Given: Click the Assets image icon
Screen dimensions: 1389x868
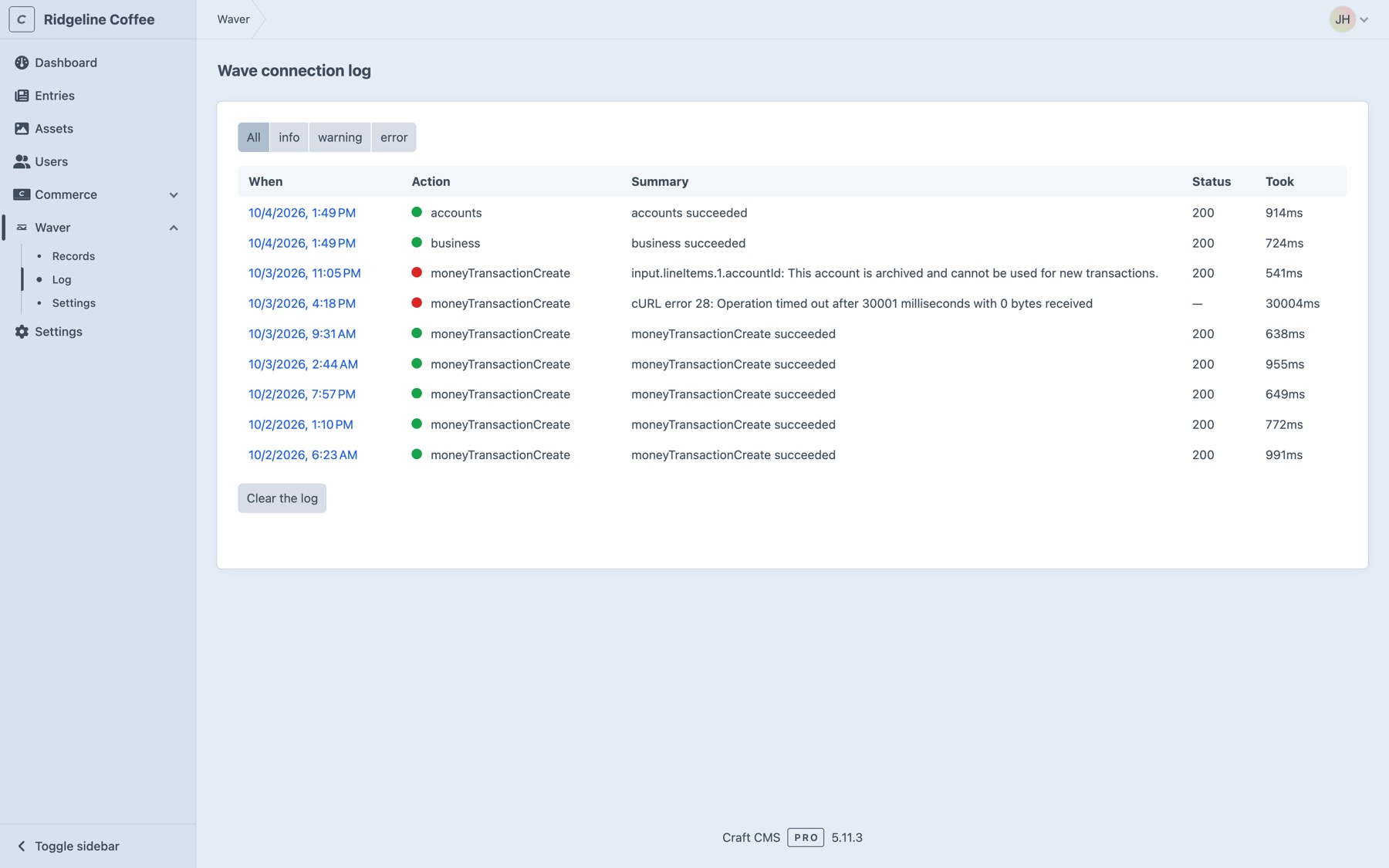Looking at the screenshot, I should [x=22, y=129].
